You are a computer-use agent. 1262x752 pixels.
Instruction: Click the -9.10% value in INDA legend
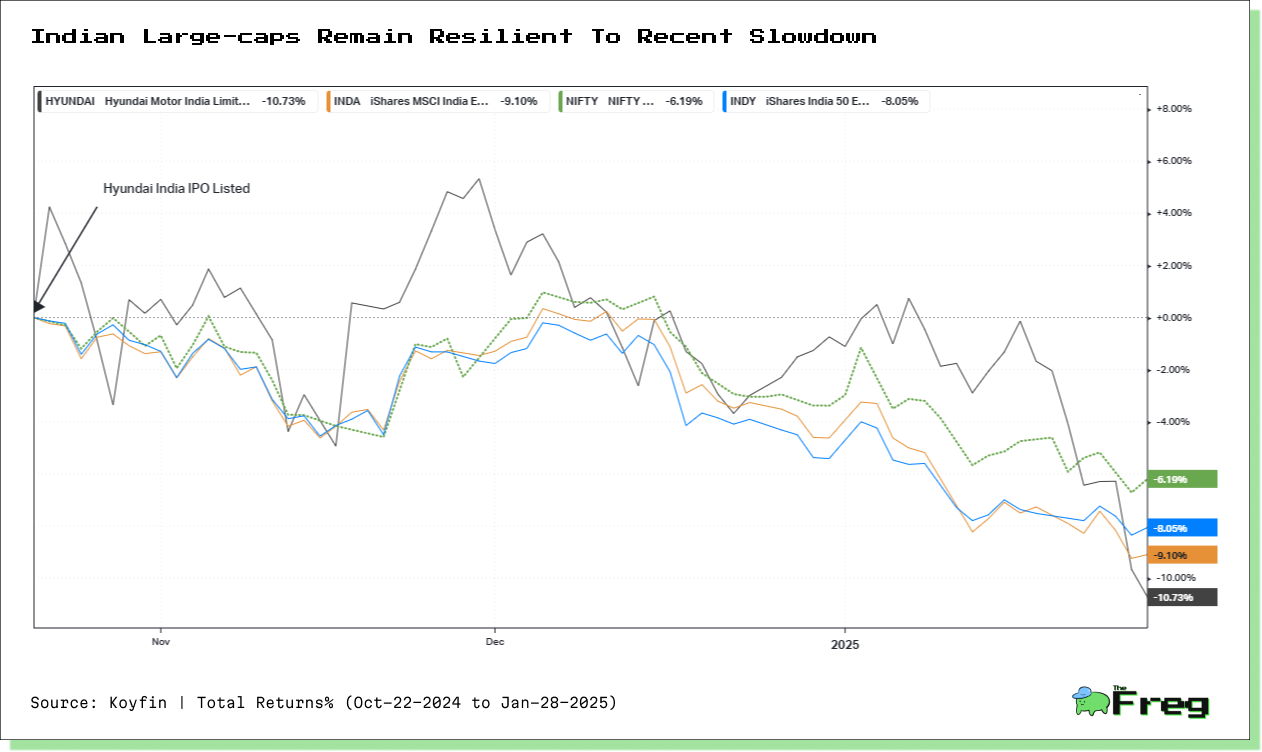coord(519,101)
